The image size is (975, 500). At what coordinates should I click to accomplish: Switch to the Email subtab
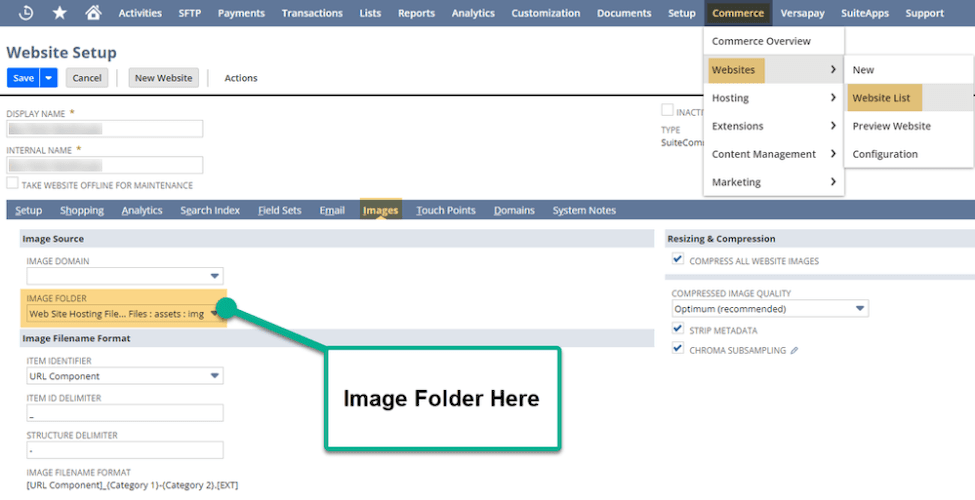[332, 210]
